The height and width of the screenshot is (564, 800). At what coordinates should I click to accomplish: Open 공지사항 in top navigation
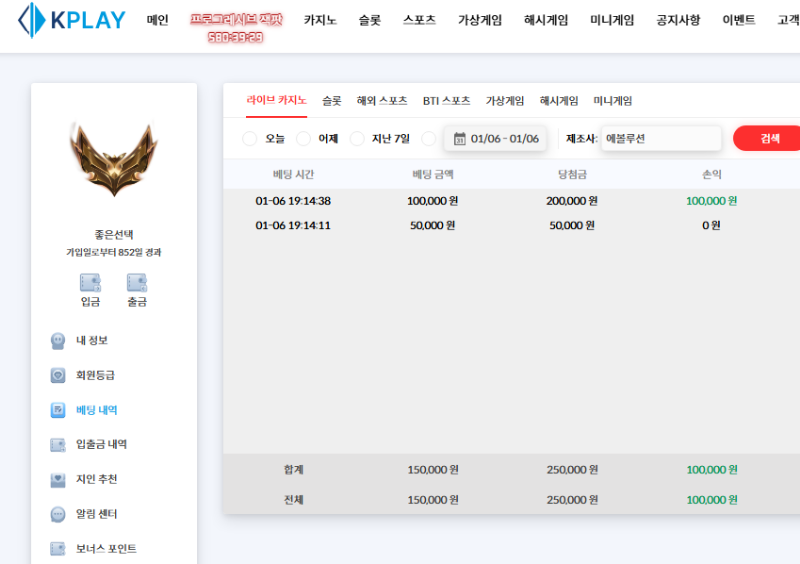pyautogui.click(x=678, y=20)
